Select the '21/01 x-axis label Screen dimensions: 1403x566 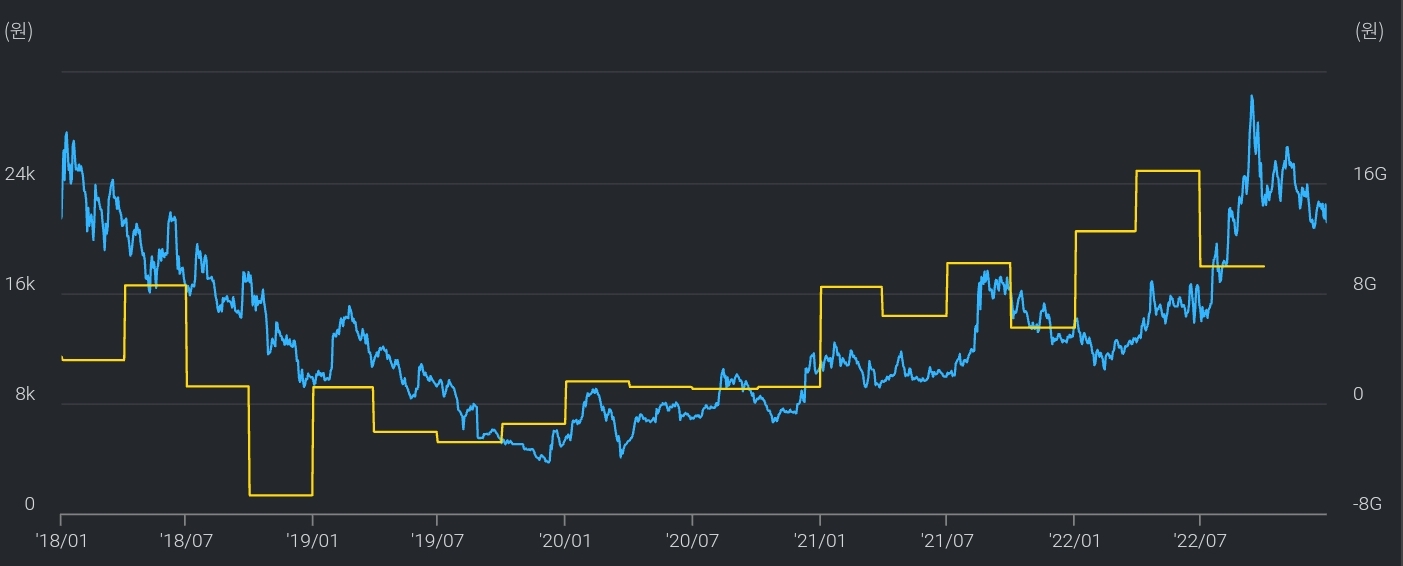(x=820, y=541)
